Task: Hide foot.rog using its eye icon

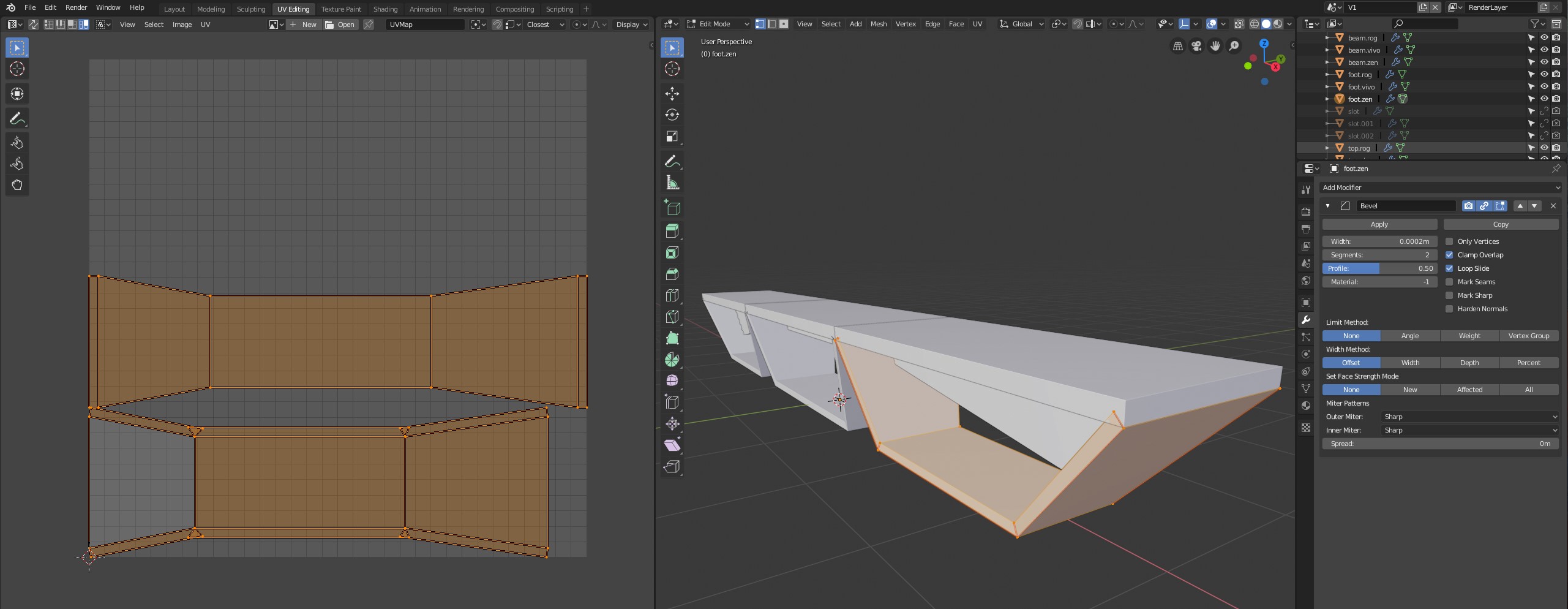Action: tap(1544, 74)
